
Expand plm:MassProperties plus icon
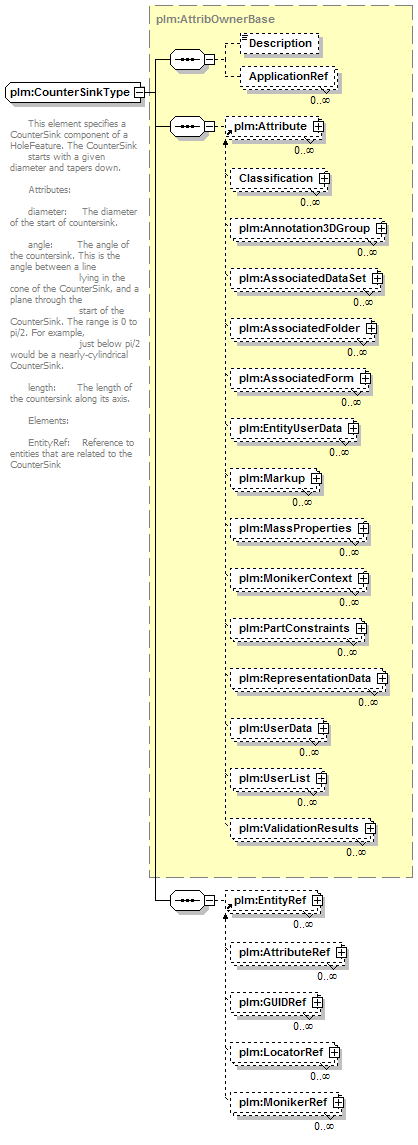pos(362,528)
